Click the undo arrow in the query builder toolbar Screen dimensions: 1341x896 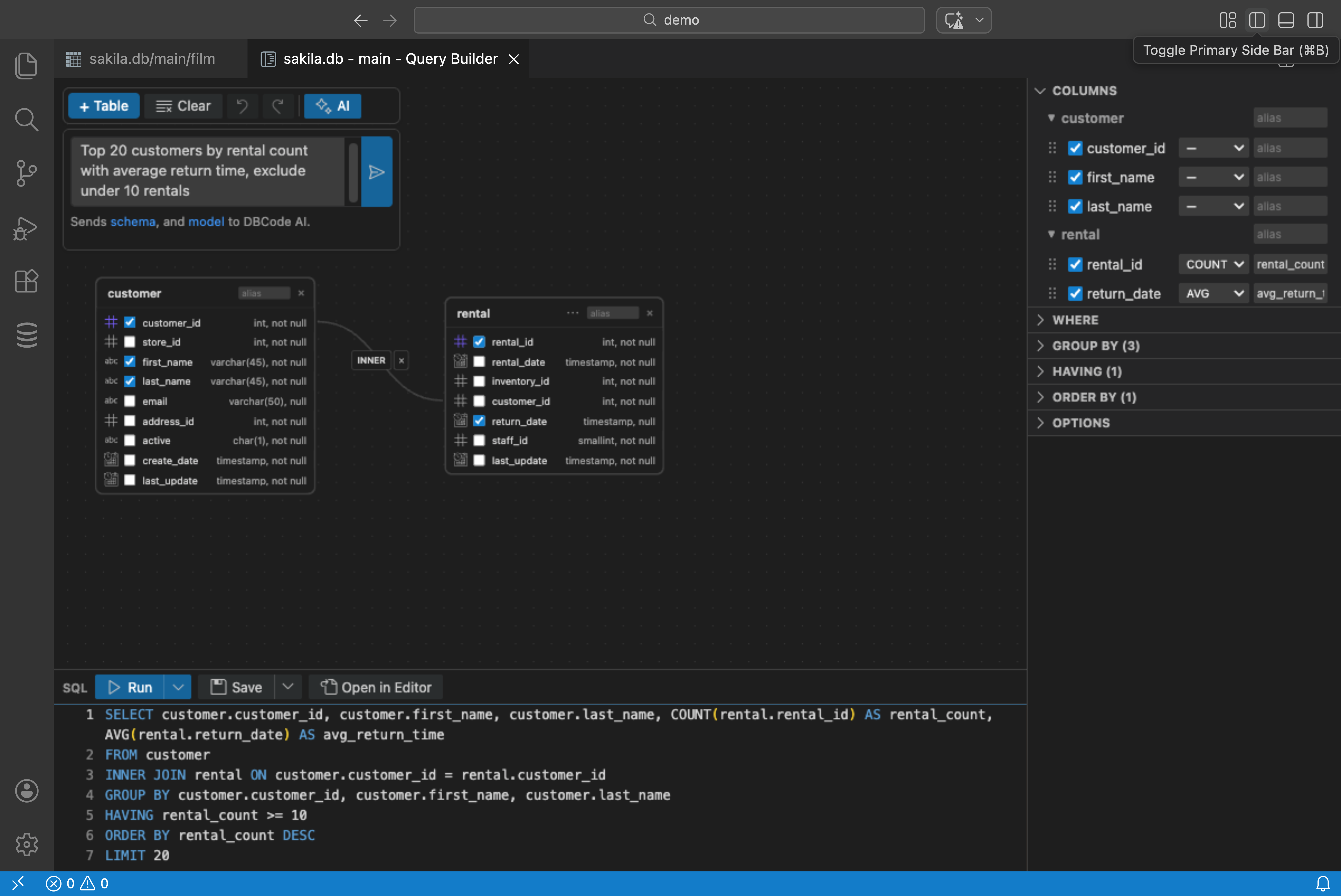[242, 106]
